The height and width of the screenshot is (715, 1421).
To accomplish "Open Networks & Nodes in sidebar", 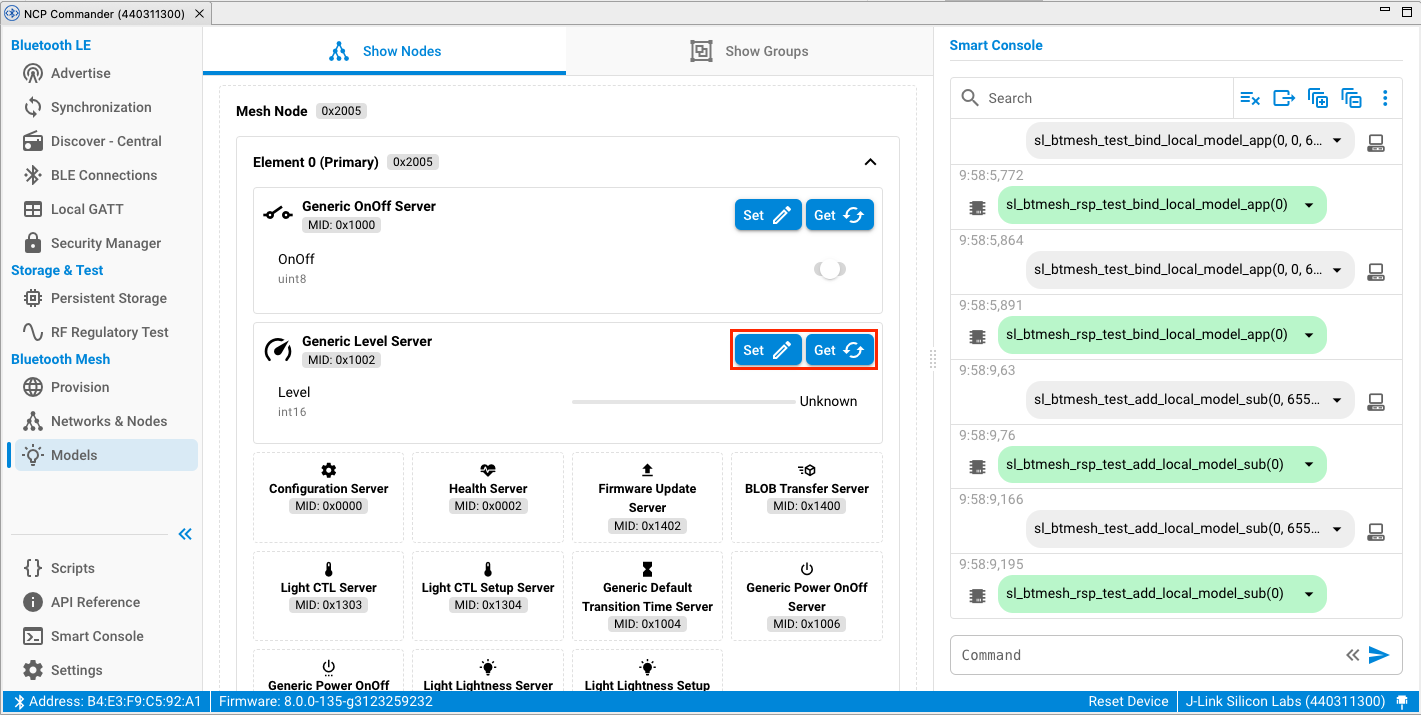I will pyautogui.click(x=108, y=421).
